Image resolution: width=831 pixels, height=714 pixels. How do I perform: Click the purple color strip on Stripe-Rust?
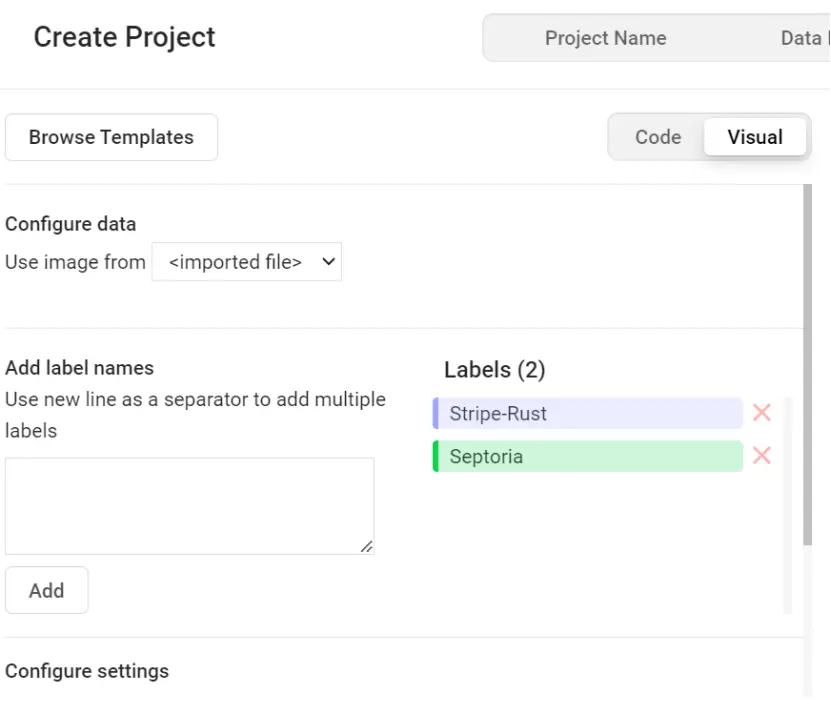click(x=434, y=413)
